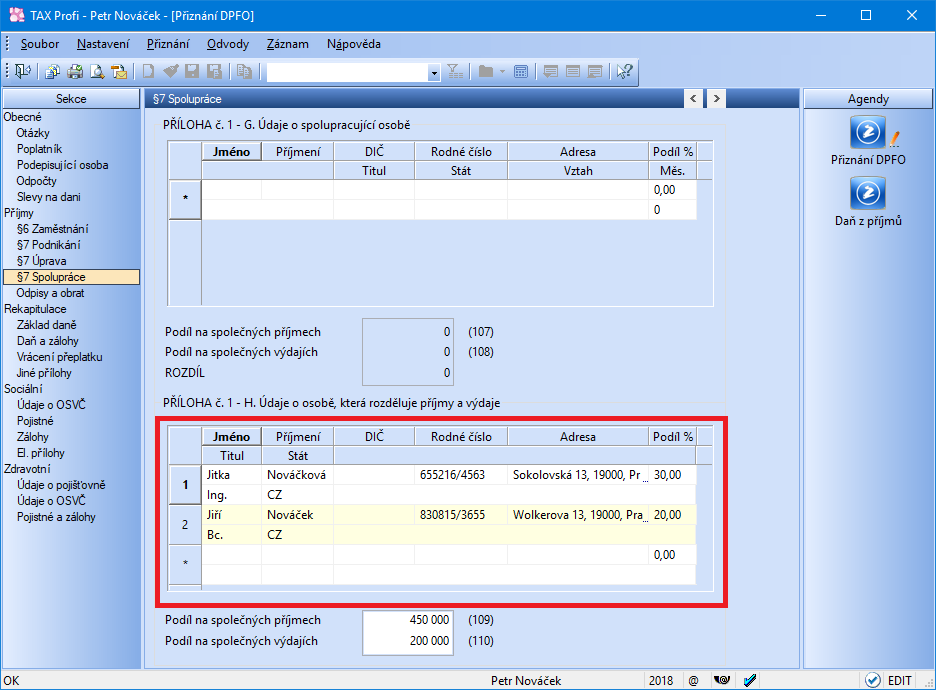Click the grey folder toolbar icon
This screenshot has width=936, height=690.
486,72
